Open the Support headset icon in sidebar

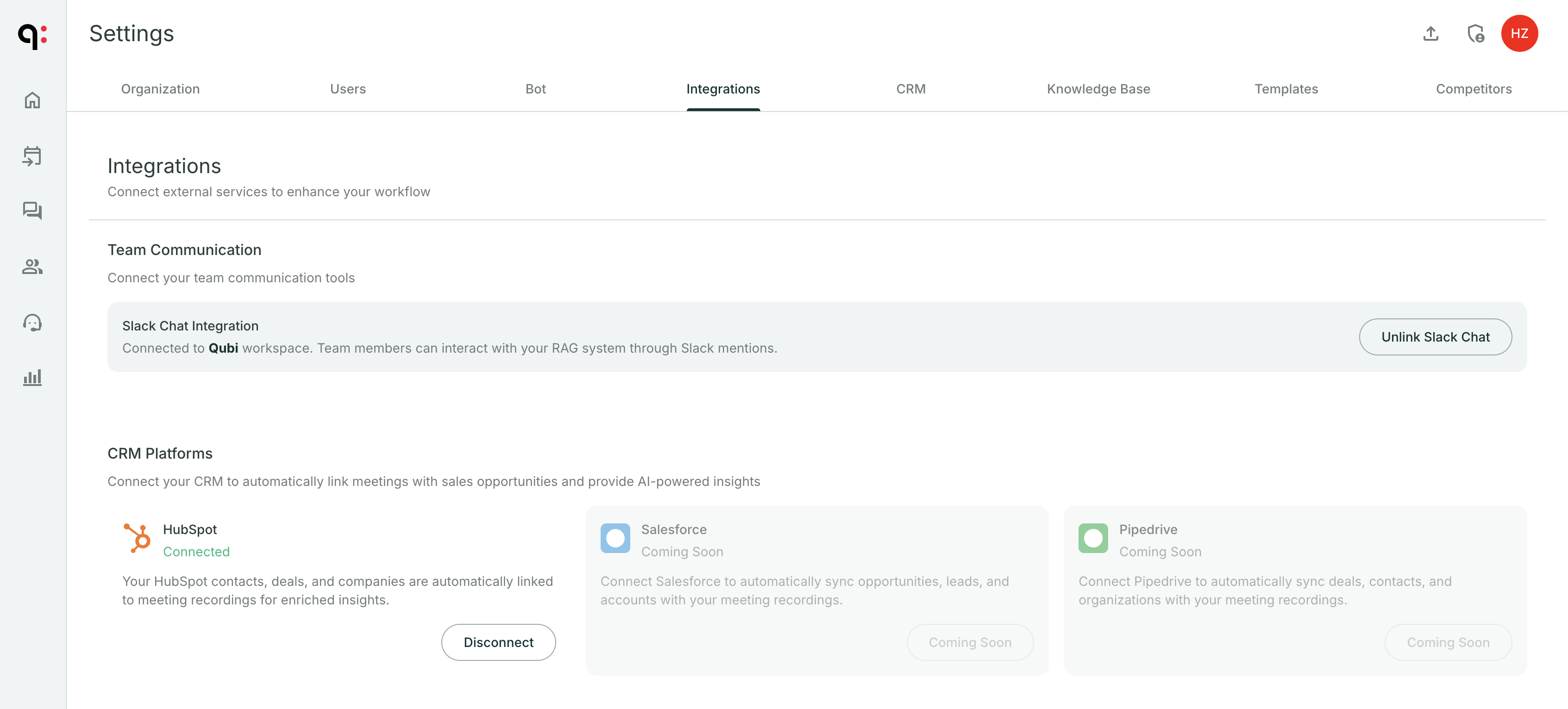tap(32, 322)
